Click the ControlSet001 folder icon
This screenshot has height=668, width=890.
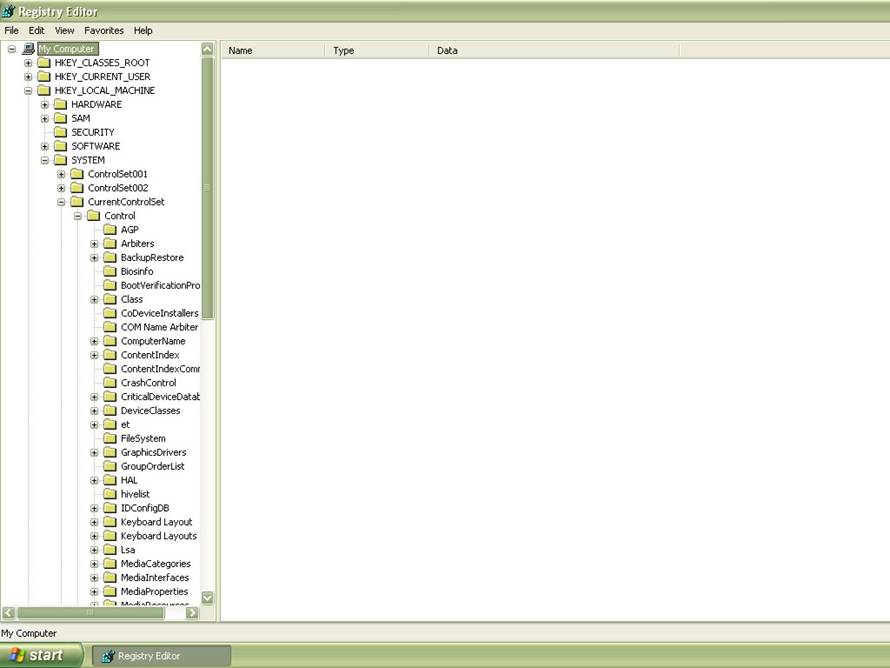click(x=77, y=174)
